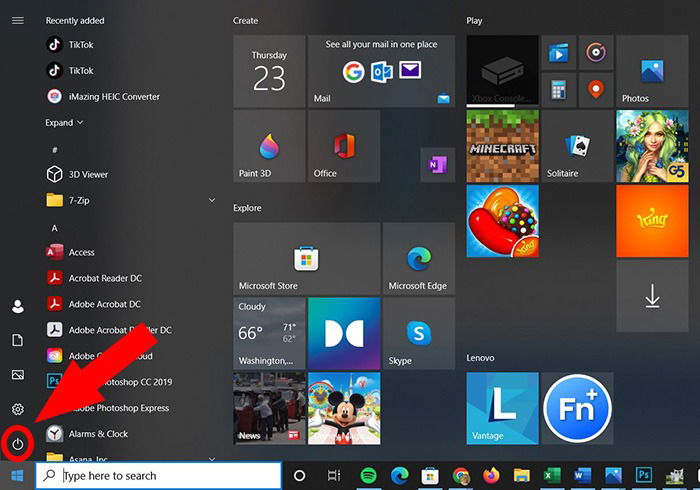Open the Windows Start button
Screen dimensions: 700x490
(17, 476)
